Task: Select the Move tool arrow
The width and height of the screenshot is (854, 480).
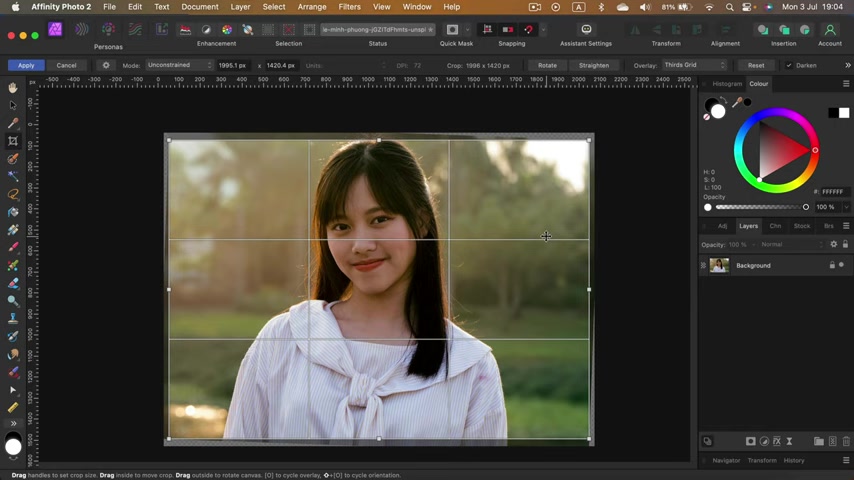Action: (x=13, y=105)
